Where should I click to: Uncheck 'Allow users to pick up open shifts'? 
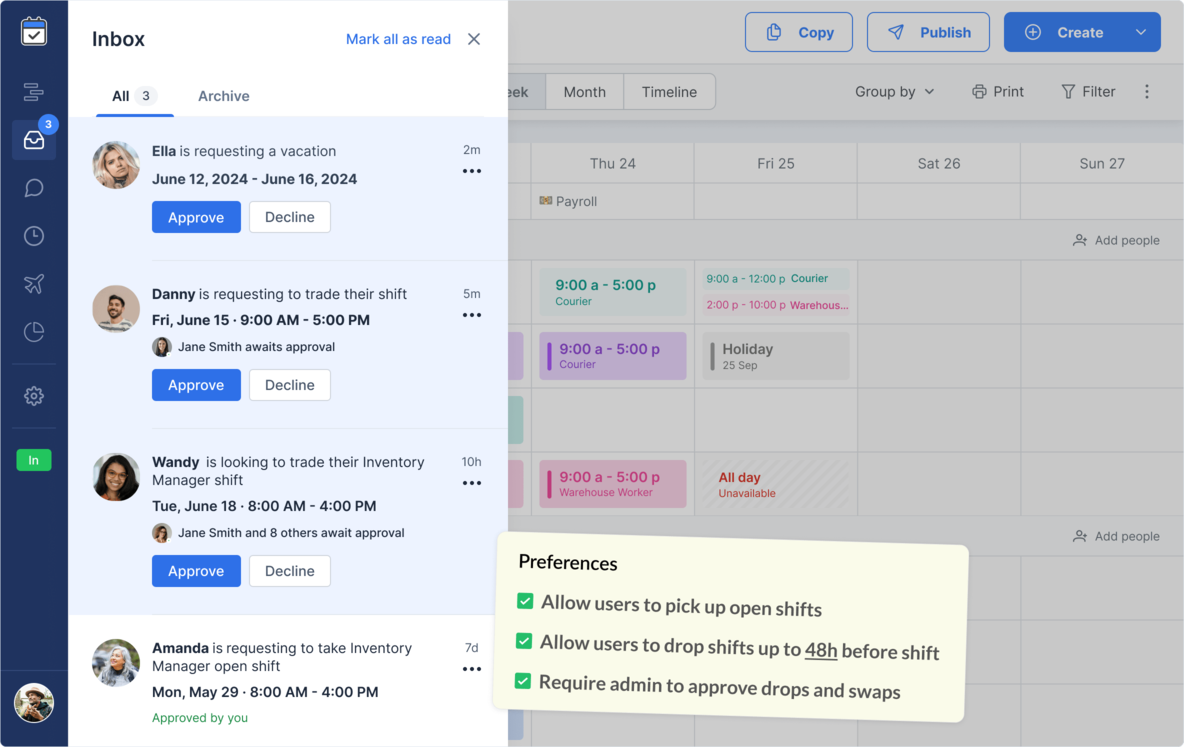pos(525,601)
